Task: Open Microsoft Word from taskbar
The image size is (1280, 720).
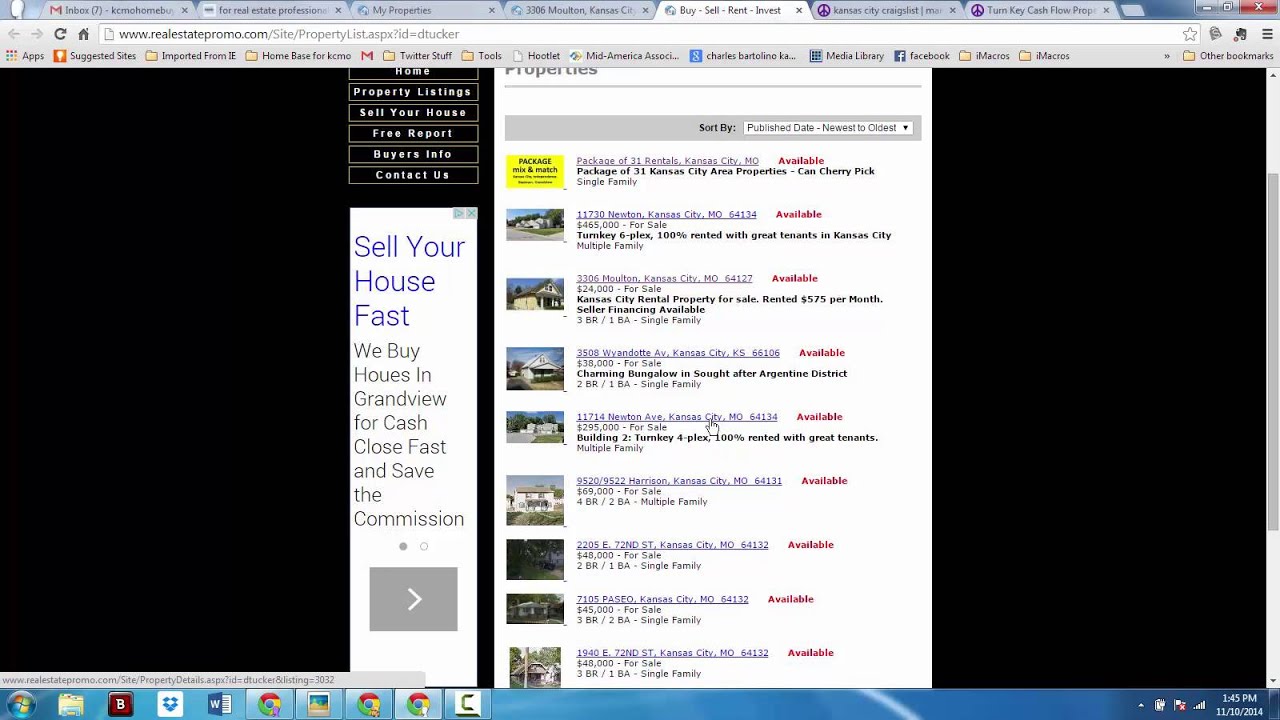Action: pos(219,705)
